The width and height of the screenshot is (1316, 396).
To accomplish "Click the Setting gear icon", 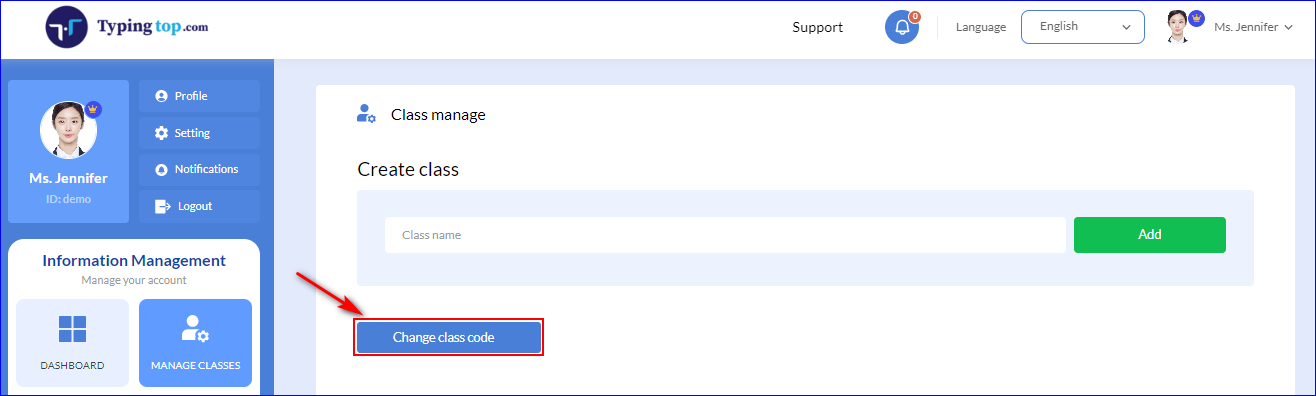I will click(x=161, y=133).
